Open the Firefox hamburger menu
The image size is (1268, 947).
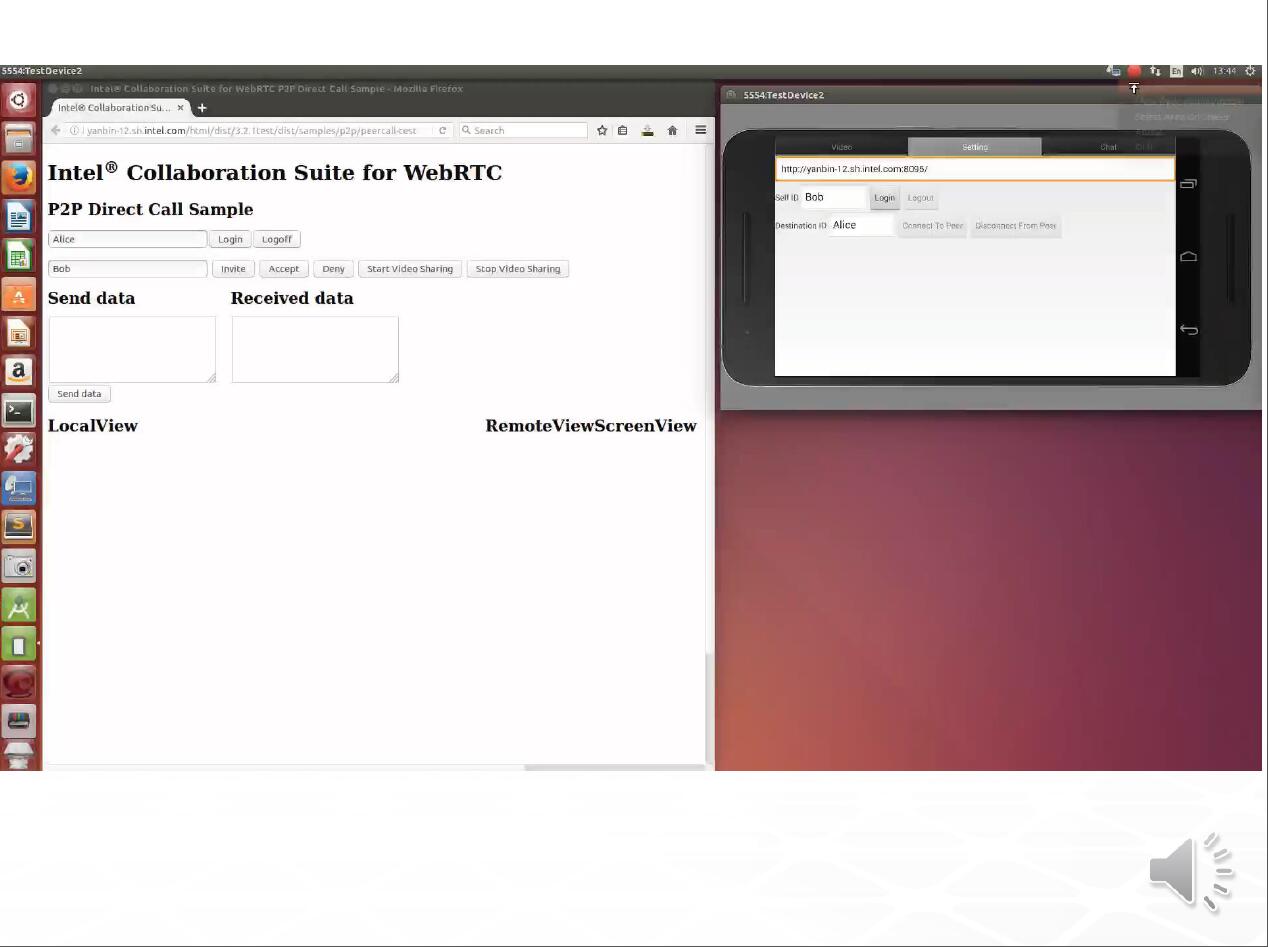pos(701,130)
